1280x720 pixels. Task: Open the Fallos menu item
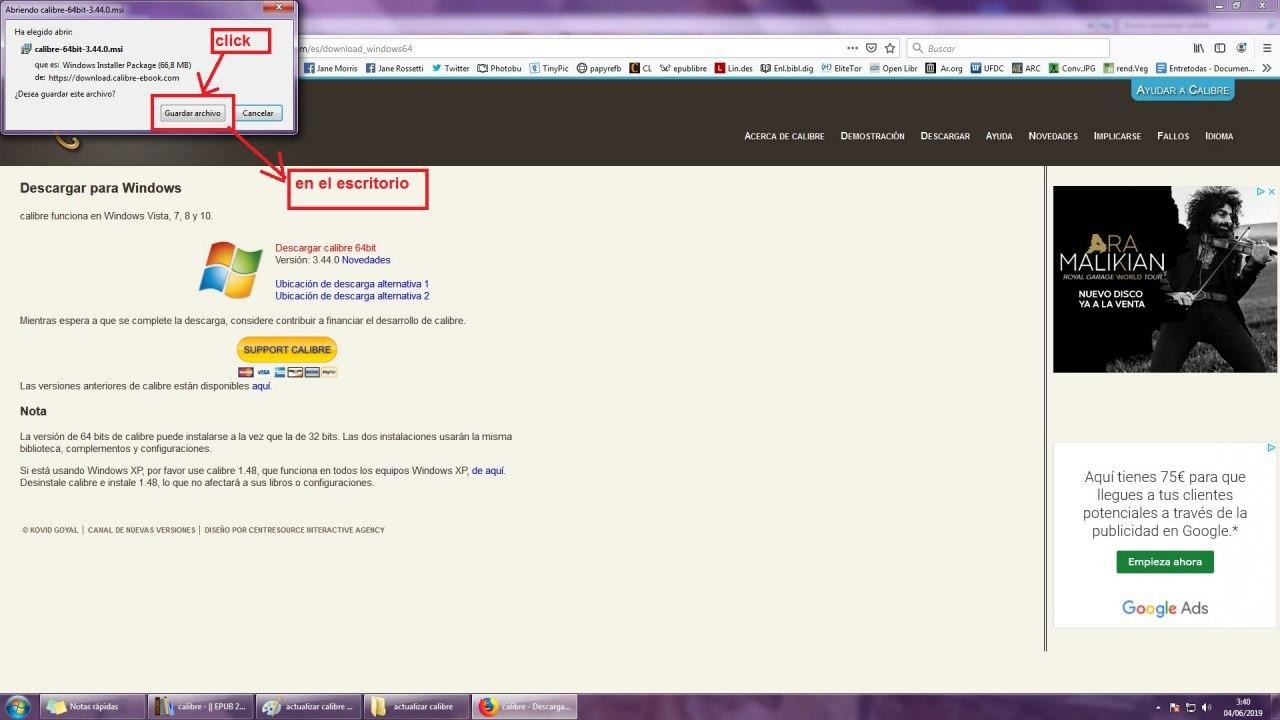pos(1173,136)
